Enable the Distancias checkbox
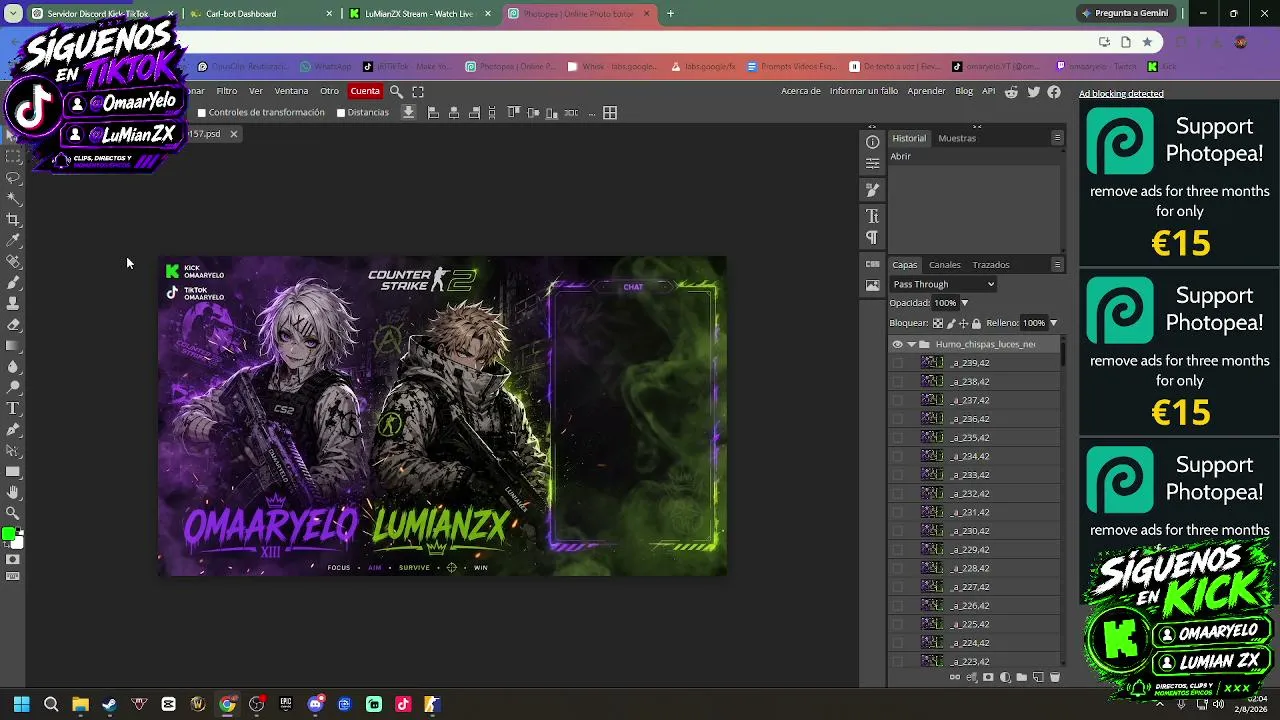This screenshot has width=1280, height=720. pos(341,113)
